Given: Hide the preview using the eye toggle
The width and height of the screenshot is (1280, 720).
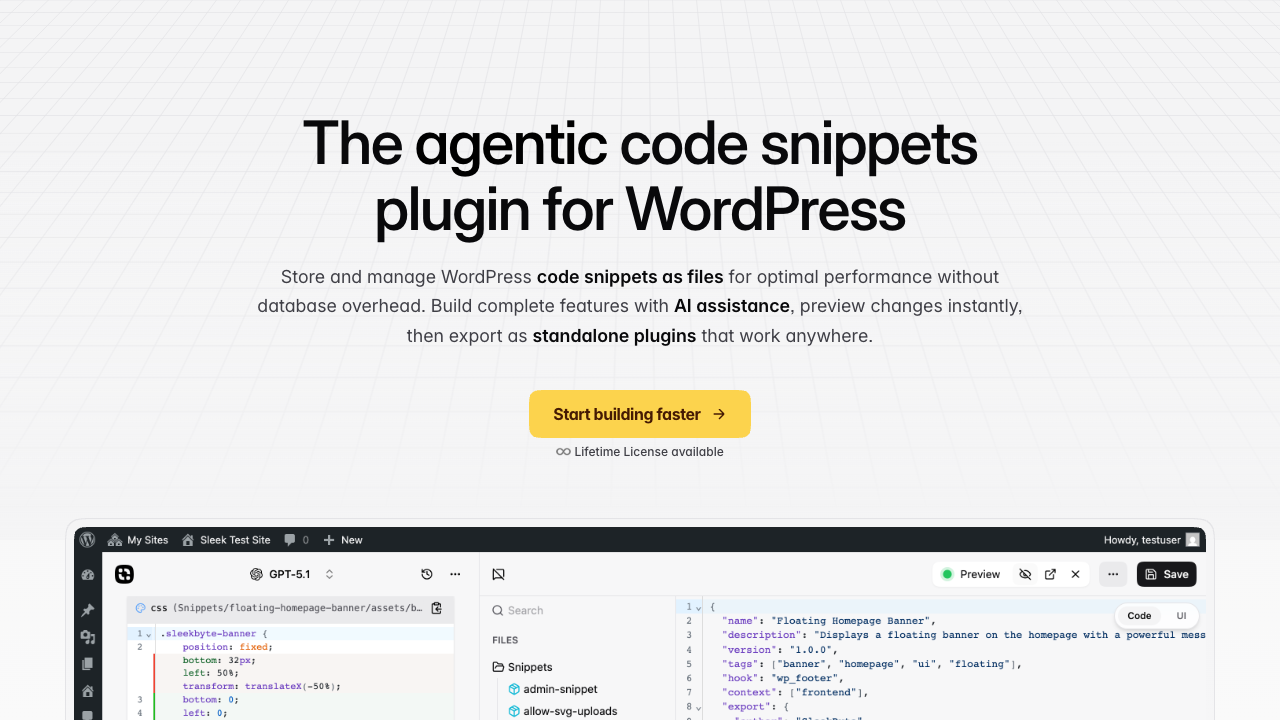Looking at the screenshot, I should tap(1025, 574).
